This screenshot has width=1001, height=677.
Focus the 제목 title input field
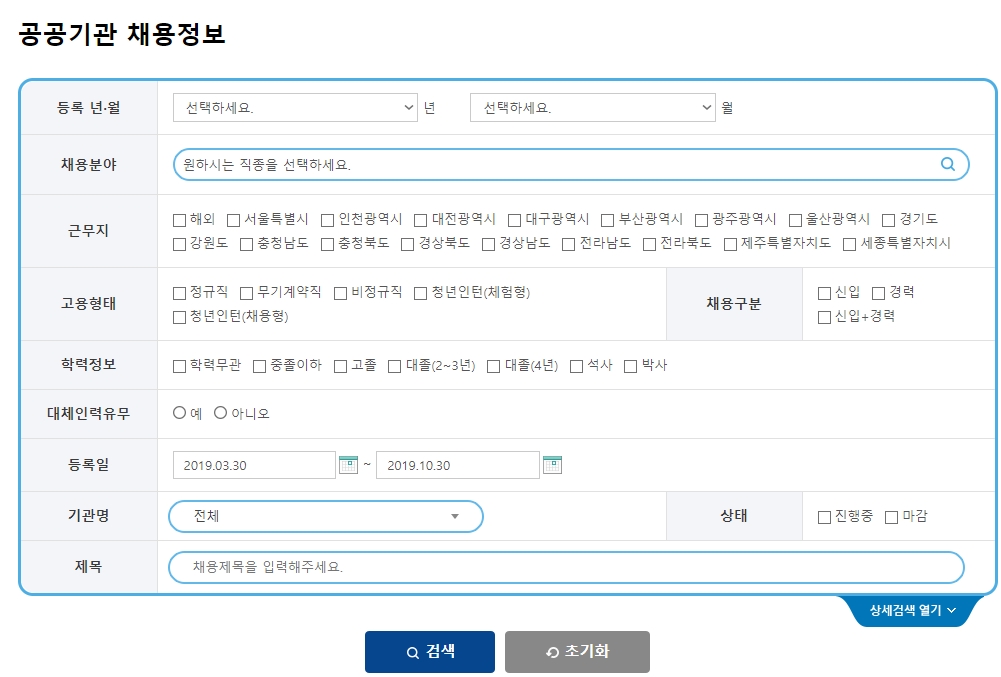pos(566,567)
